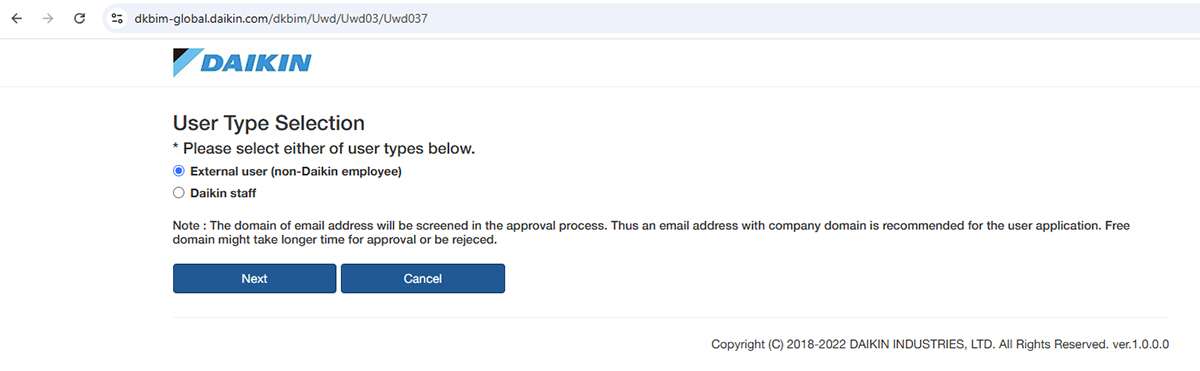The image size is (1200, 371).
Task: Choose the 'External user (non-Daikin employee)' label
Action: 296,172
